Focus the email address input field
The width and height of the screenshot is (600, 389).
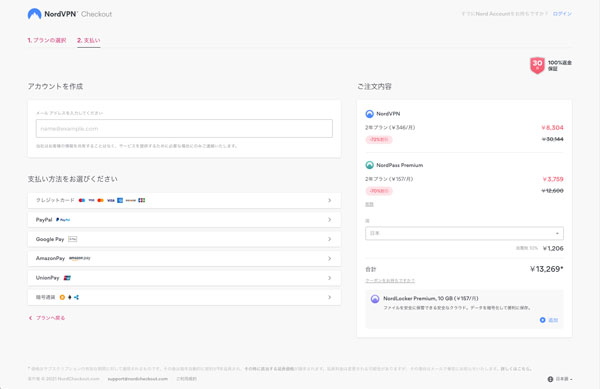coord(184,129)
